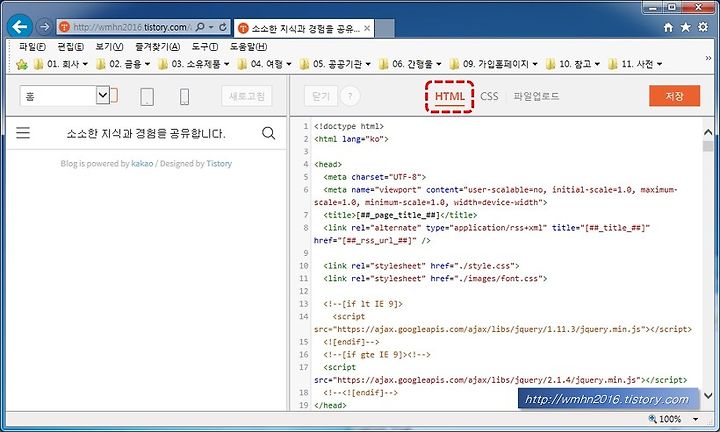720x432 pixels.
Task: Close the current browser tab
Action: [367, 28]
